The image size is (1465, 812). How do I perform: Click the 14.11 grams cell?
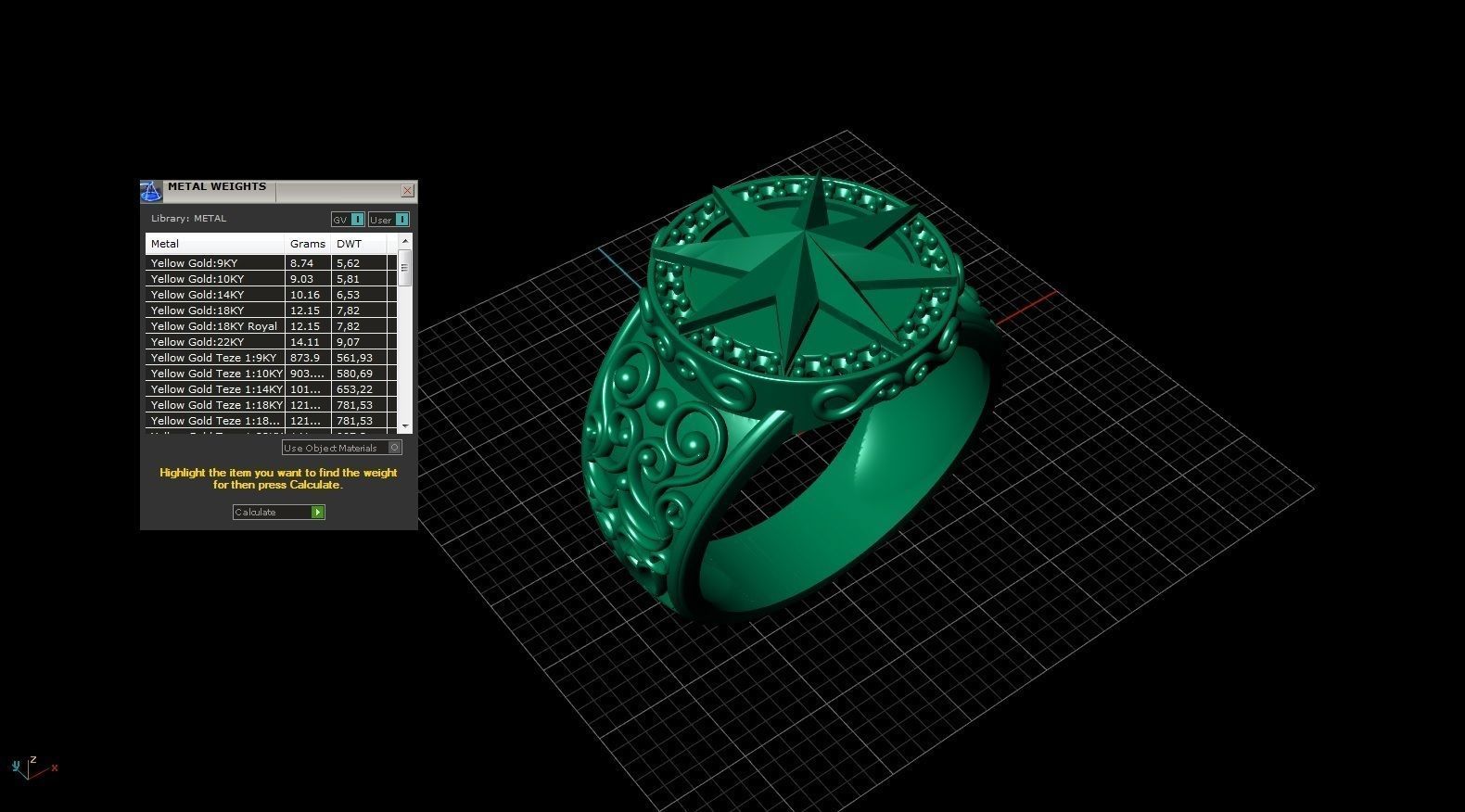308,342
